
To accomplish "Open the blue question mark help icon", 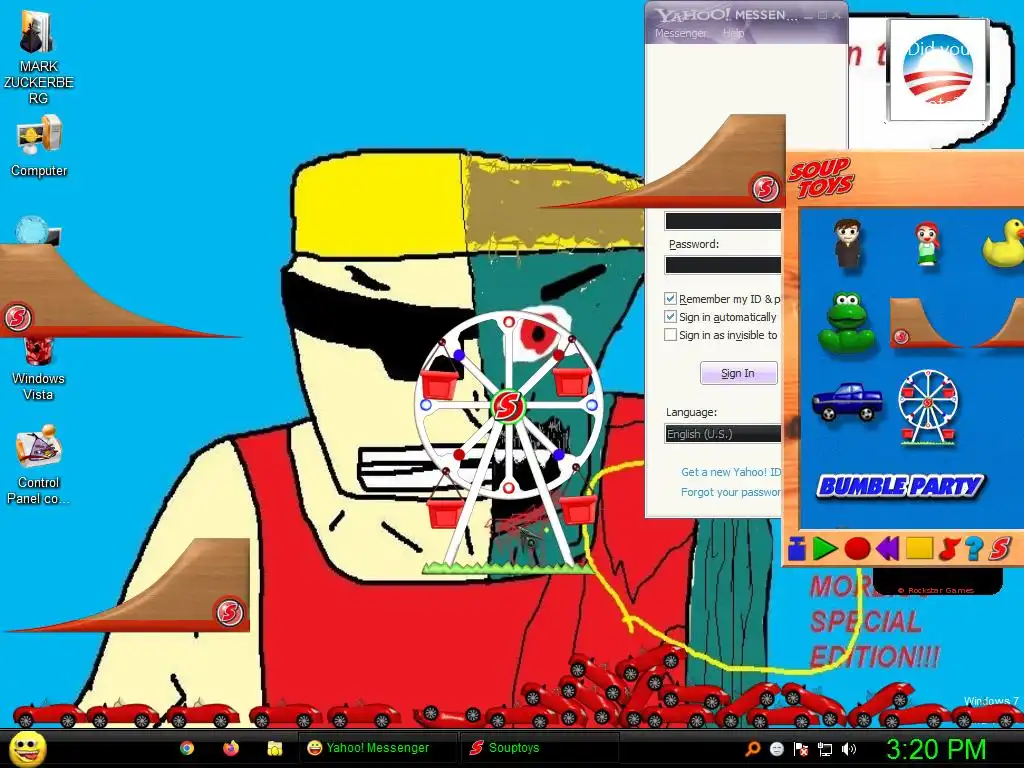I will (x=973, y=549).
